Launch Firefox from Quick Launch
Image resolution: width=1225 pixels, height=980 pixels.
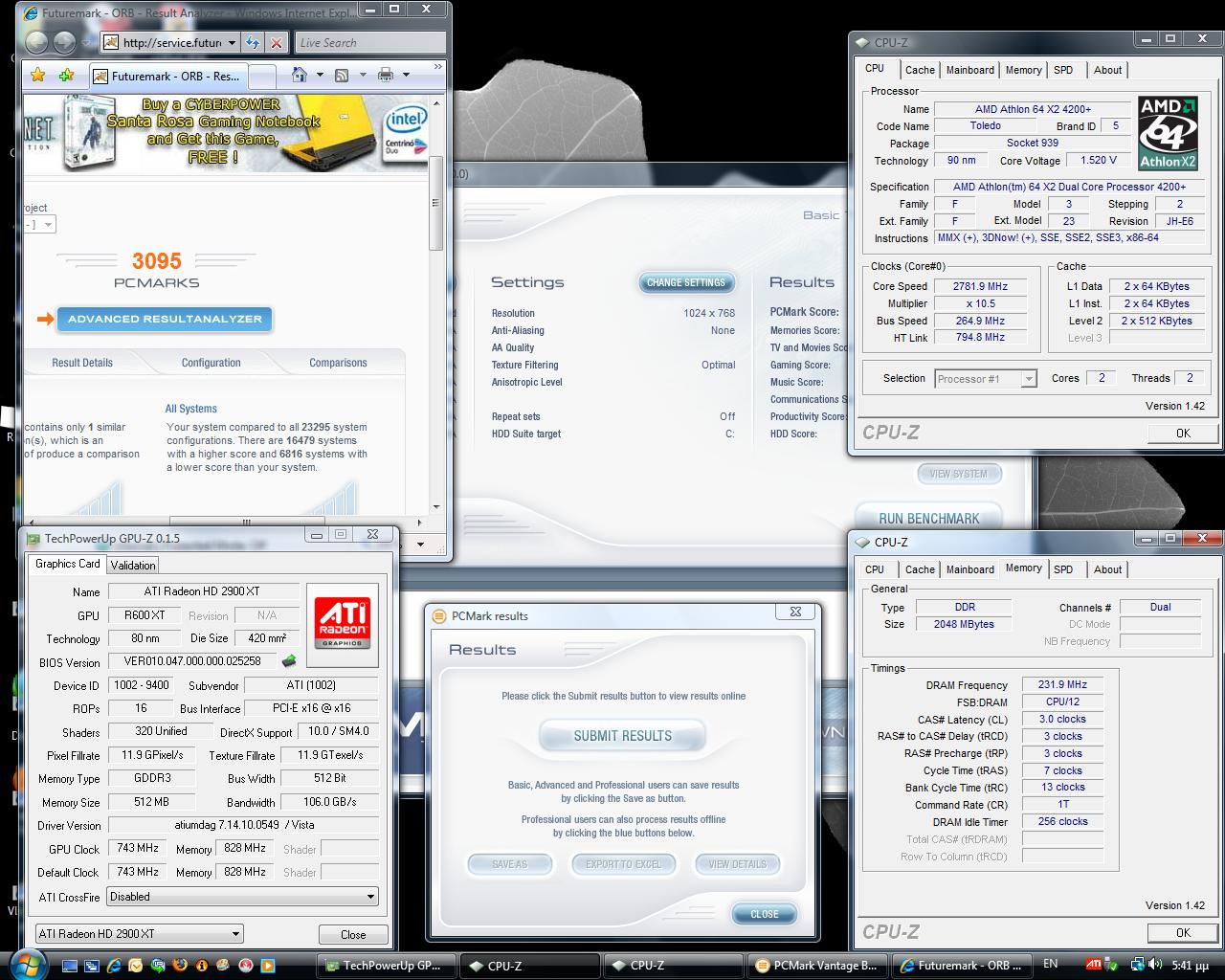[181, 966]
